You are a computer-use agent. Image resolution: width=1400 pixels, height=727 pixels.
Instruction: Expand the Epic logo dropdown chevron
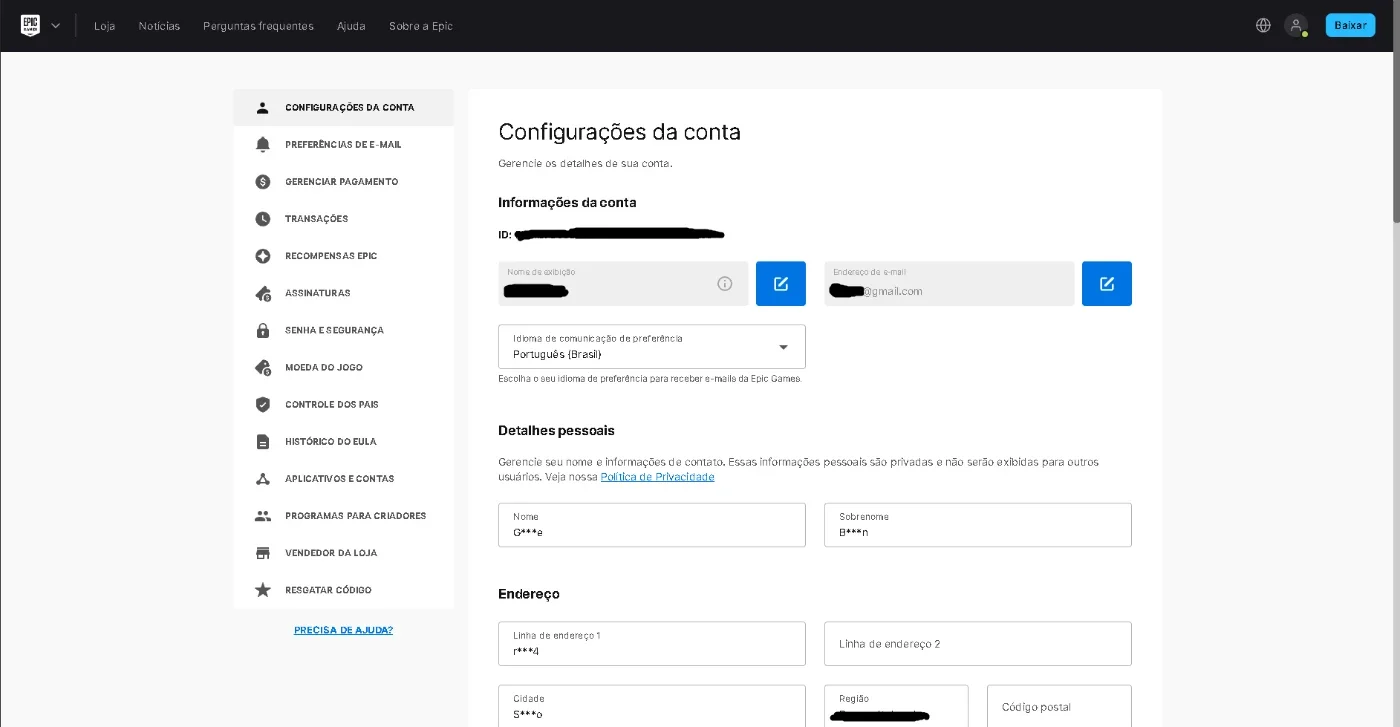(55, 26)
